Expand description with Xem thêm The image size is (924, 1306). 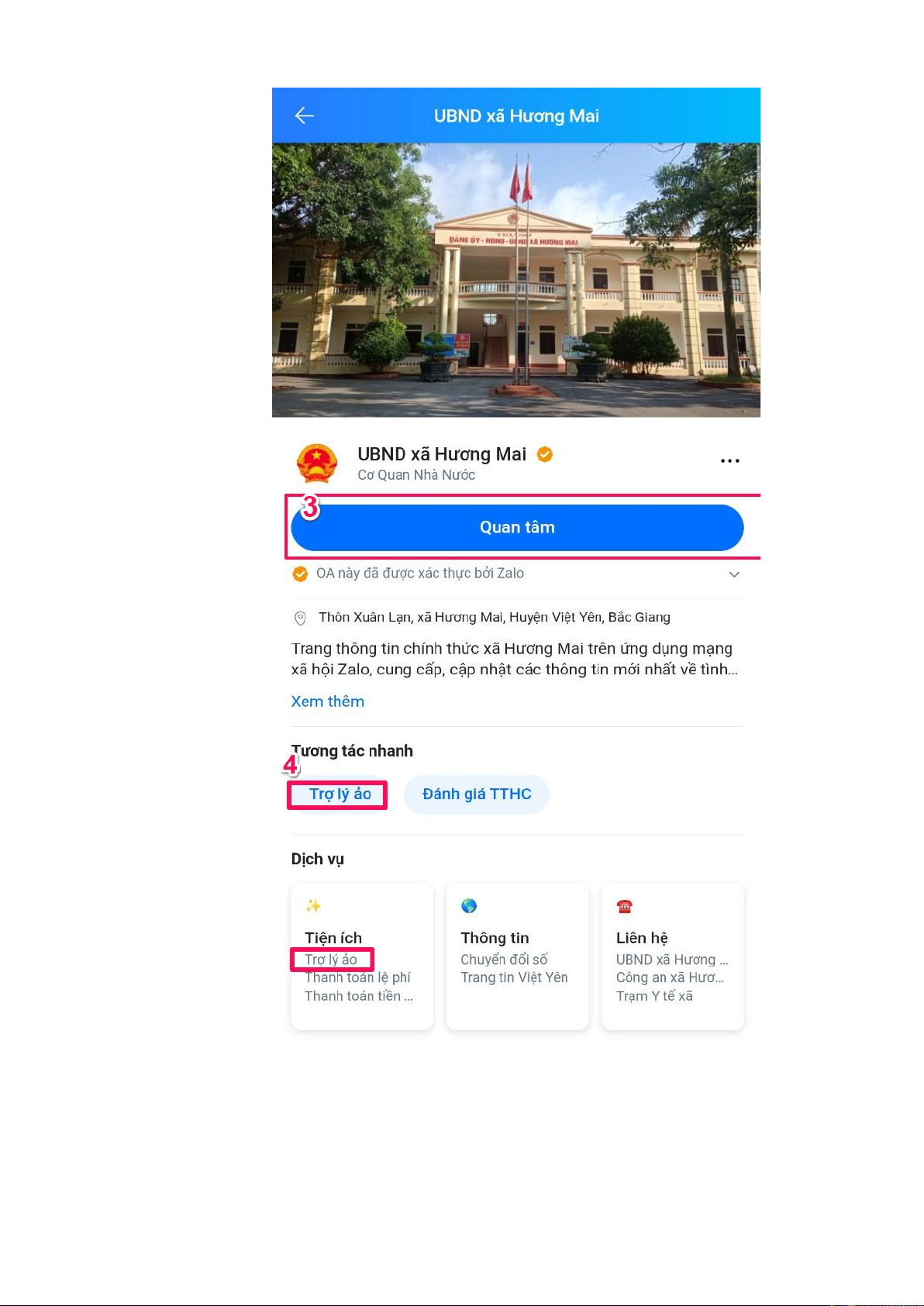click(x=327, y=701)
